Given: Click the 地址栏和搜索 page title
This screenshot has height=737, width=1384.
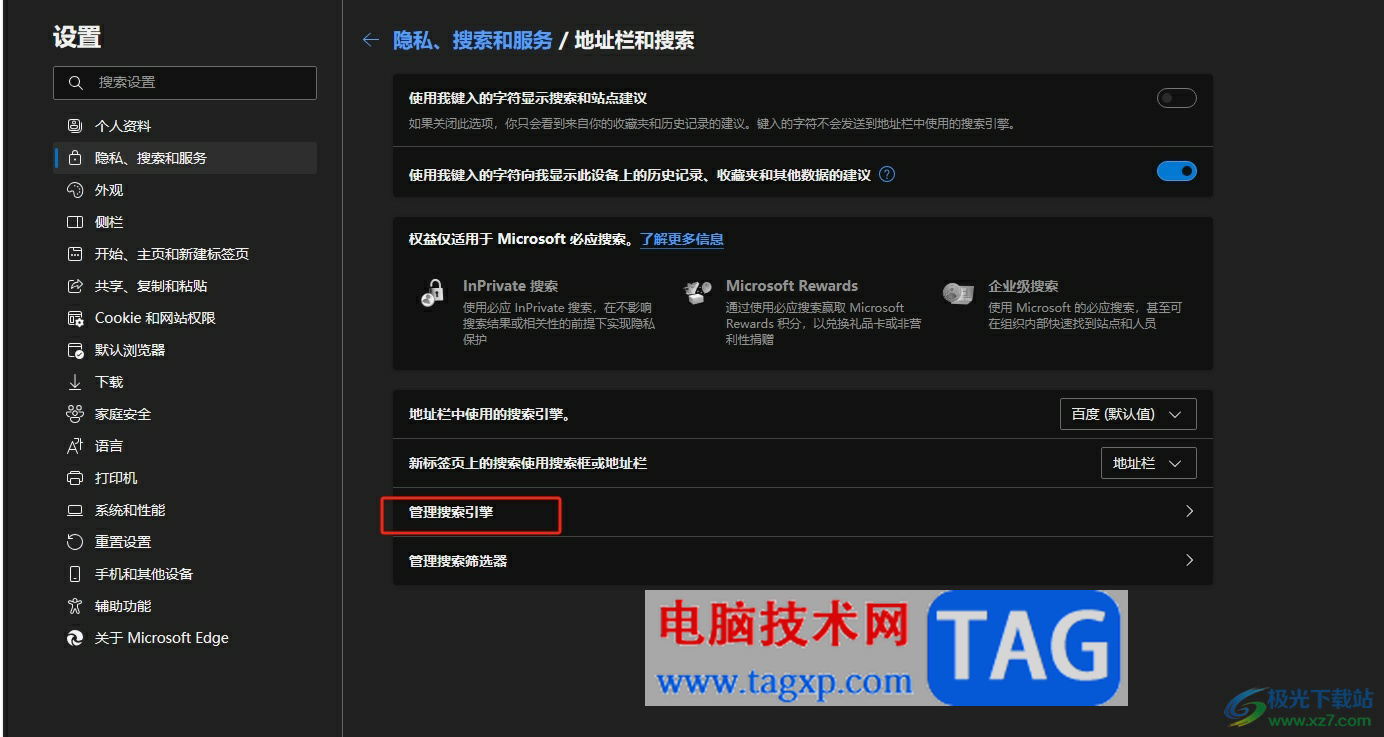Looking at the screenshot, I should [634, 40].
